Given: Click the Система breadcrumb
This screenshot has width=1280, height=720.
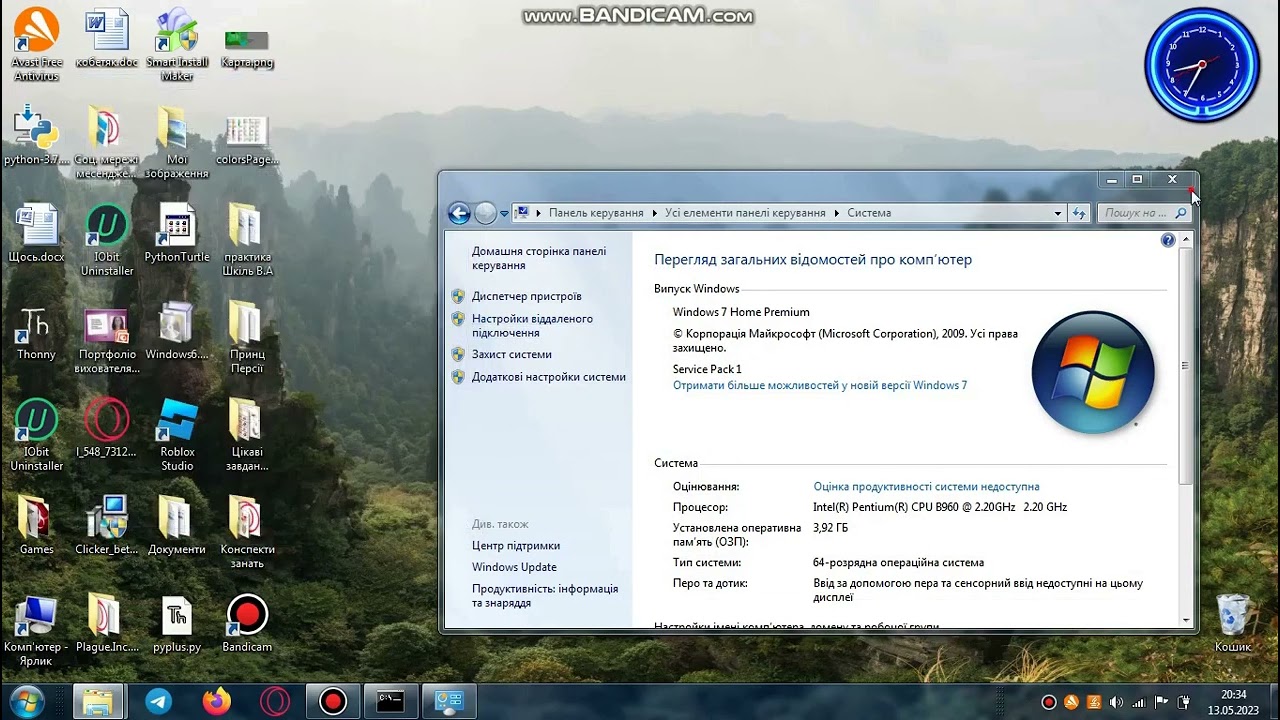Looking at the screenshot, I should (x=869, y=213).
